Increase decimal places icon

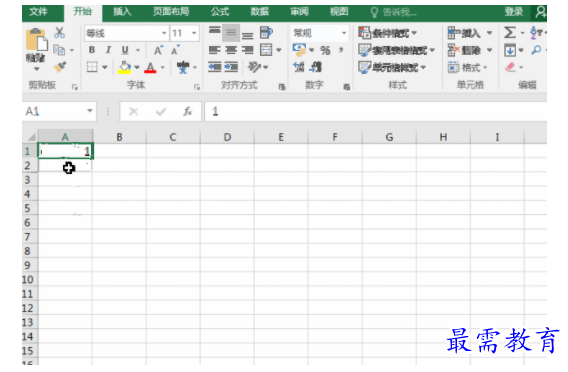pyautogui.click(x=299, y=67)
